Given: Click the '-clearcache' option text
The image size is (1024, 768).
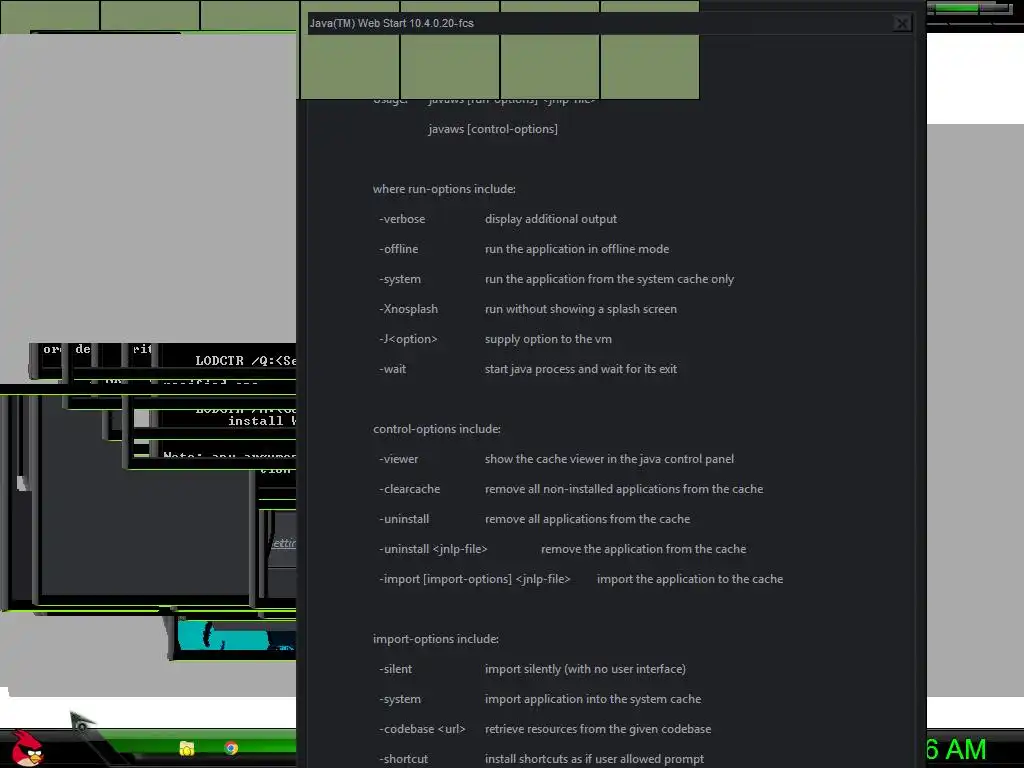Looking at the screenshot, I should 409,490.
